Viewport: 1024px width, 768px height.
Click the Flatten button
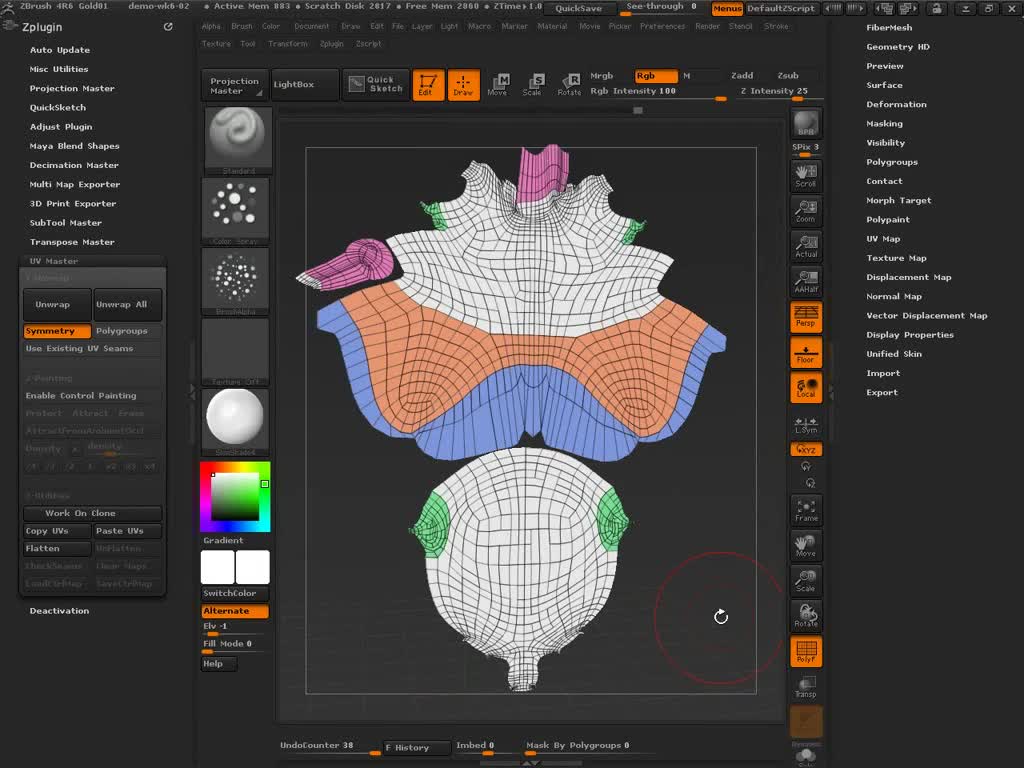tap(57, 549)
